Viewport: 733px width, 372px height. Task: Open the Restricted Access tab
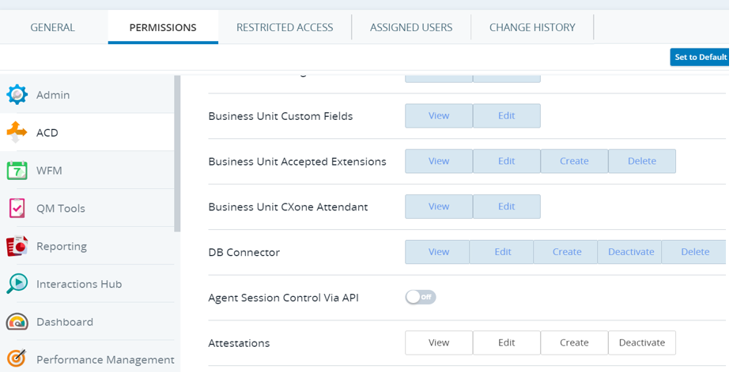[x=285, y=27]
